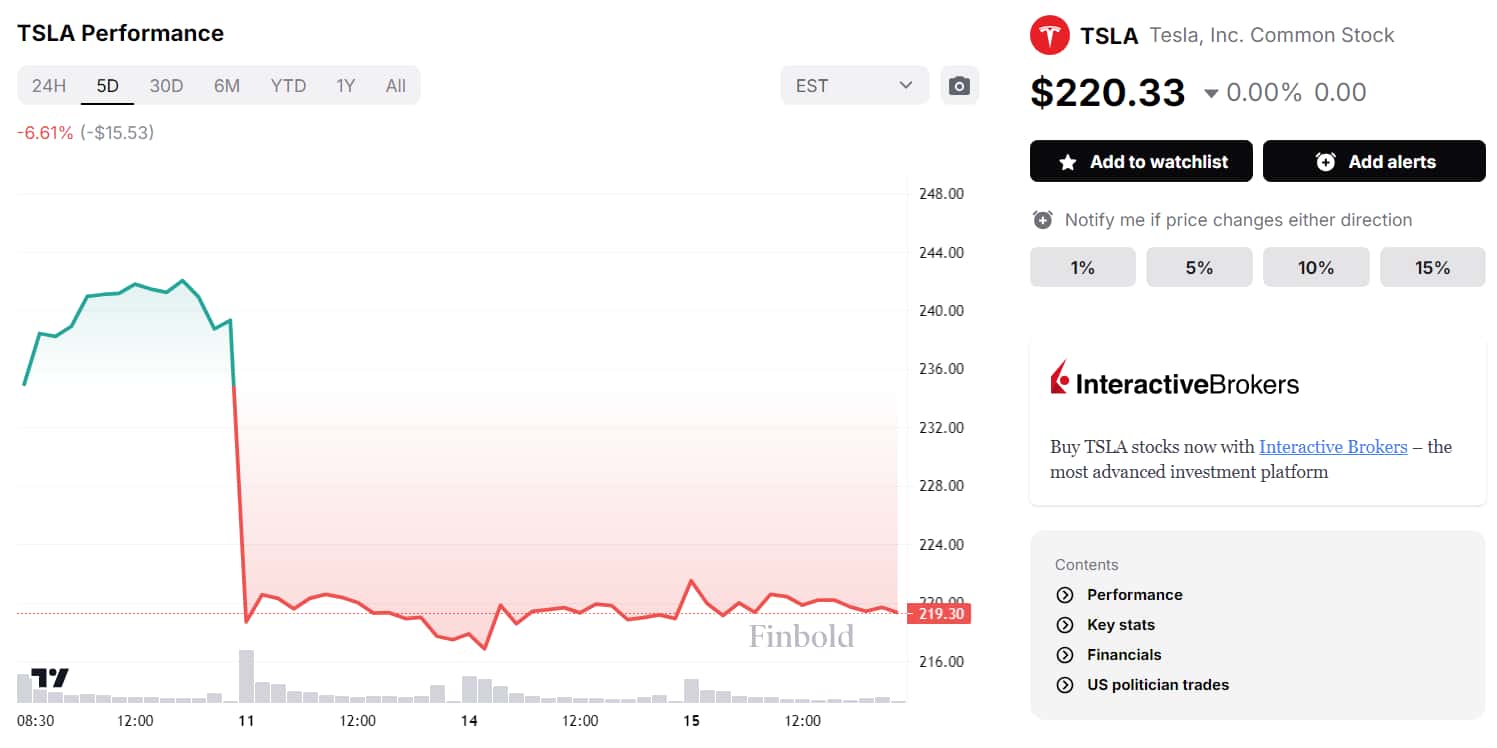This screenshot has height=748, width=1497.
Task: Switch chart to 1Y range
Action: (346, 85)
